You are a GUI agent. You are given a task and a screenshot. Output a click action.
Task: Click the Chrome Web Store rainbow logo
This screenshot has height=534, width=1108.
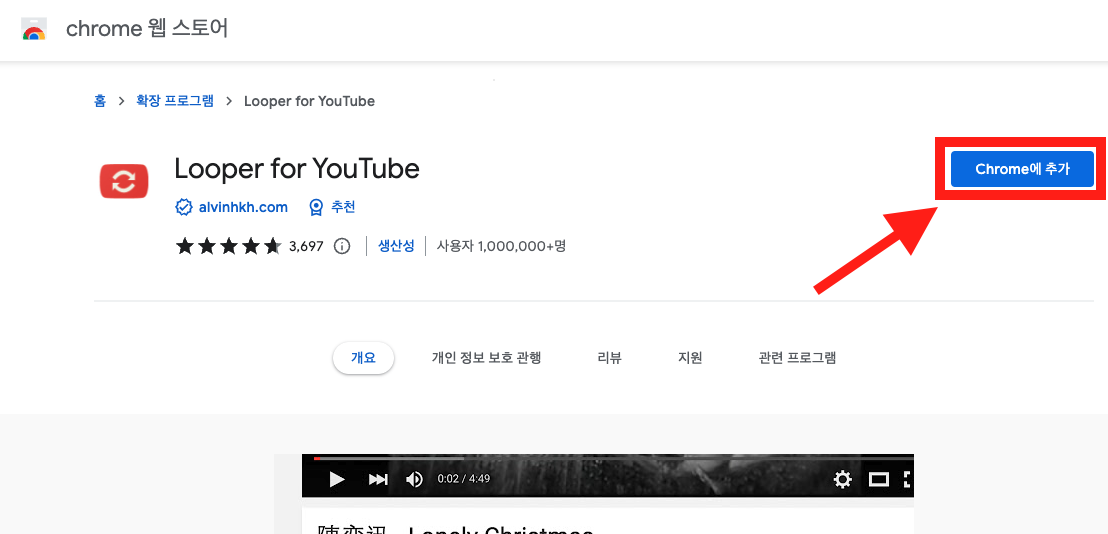pyautogui.click(x=34, y=30)
